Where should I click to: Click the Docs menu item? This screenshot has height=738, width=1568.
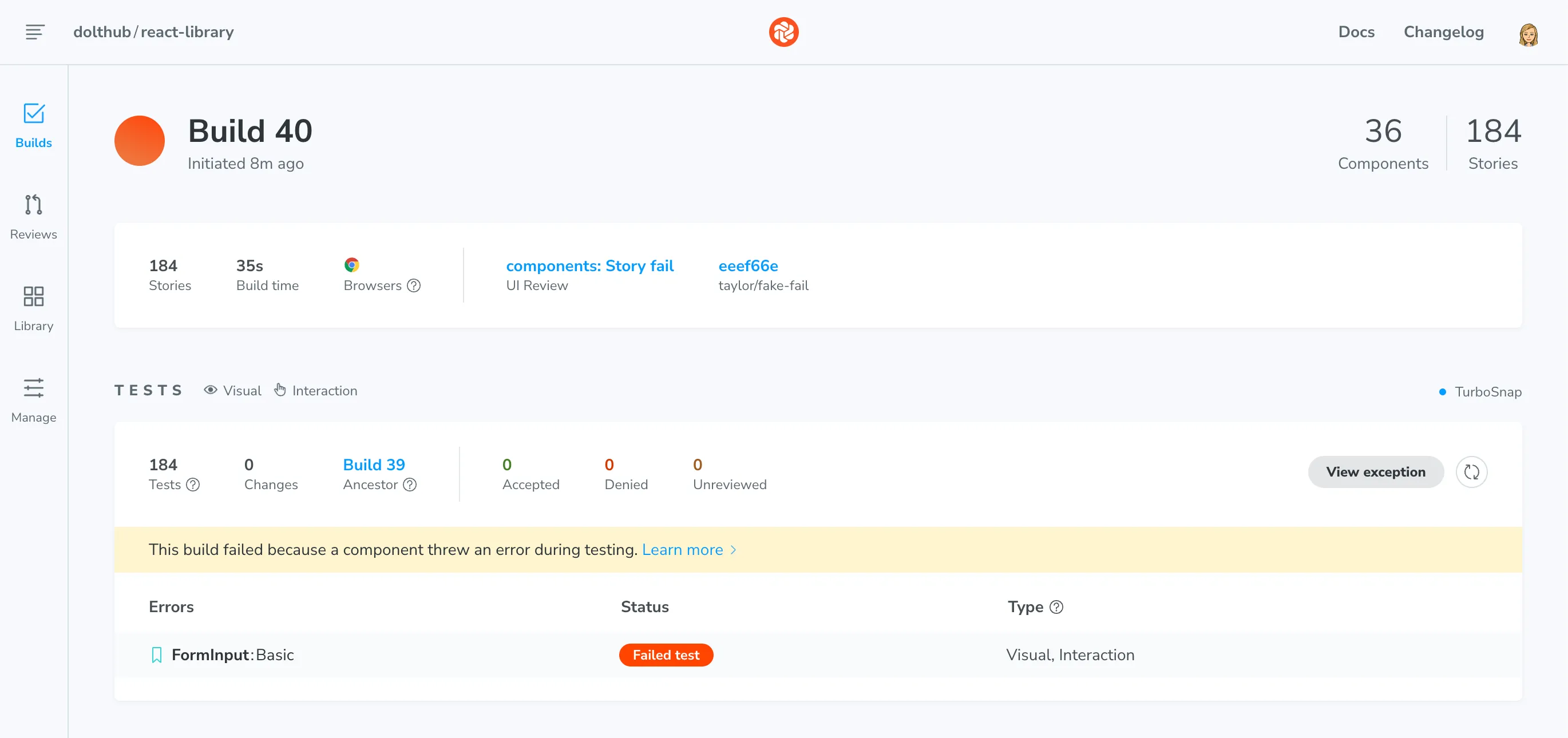[1356, 31]
